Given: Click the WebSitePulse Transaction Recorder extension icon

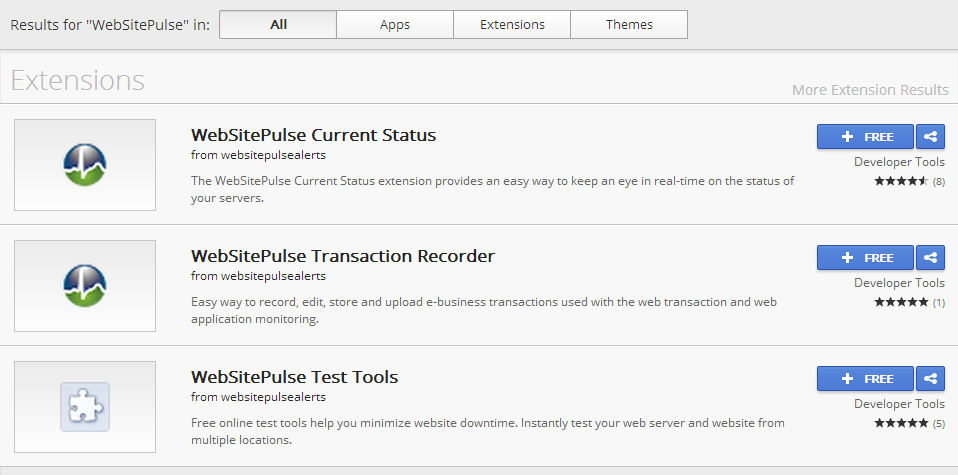Looking at the screenshot, I should [x=85, y=286].
